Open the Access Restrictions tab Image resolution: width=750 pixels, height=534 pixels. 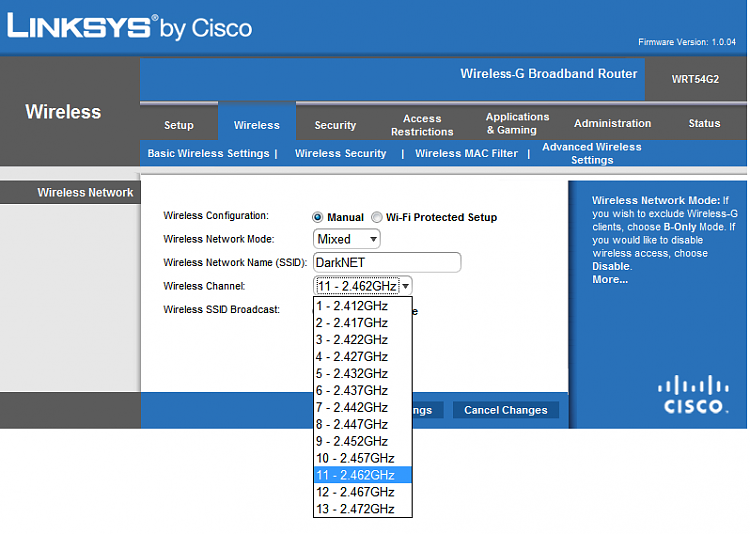tap(422, 125)
